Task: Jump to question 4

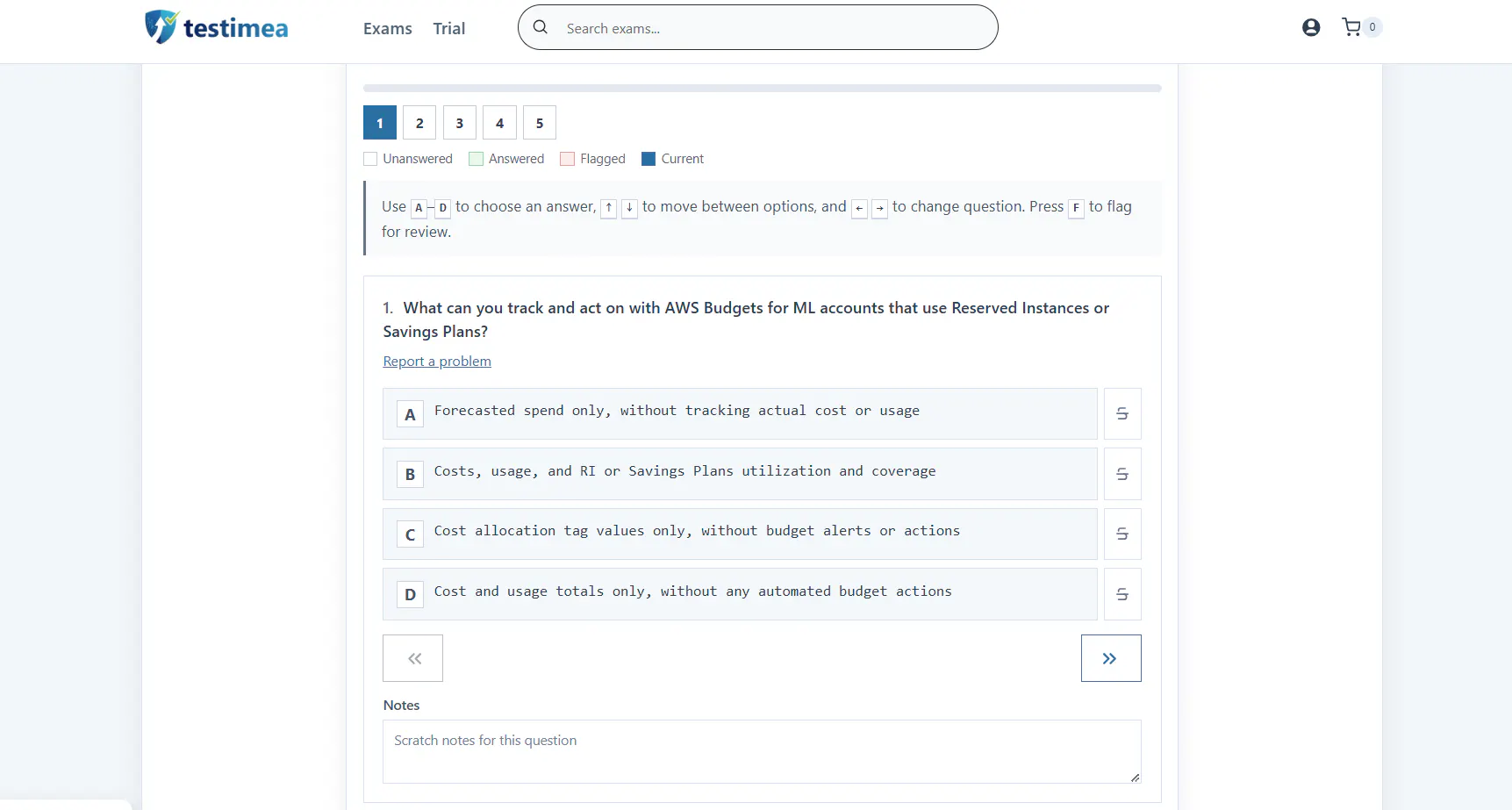Action: (499, 123)
